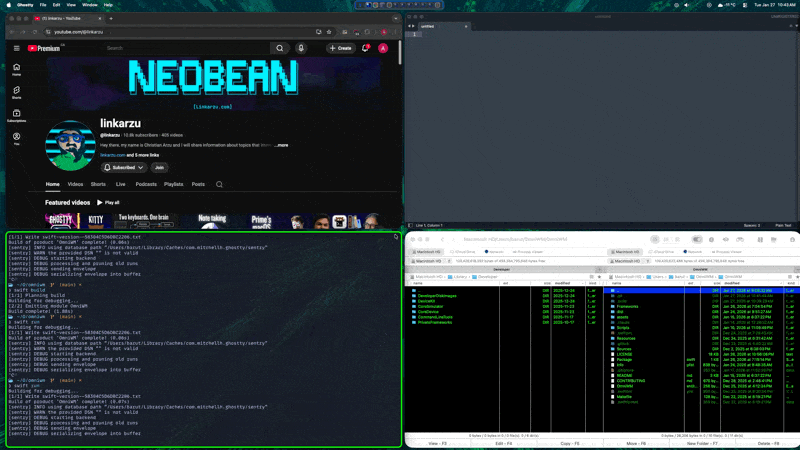This screenshot has width=800, height=450.
Task: Click the Copy - F5 button
Action: [570, 443]
